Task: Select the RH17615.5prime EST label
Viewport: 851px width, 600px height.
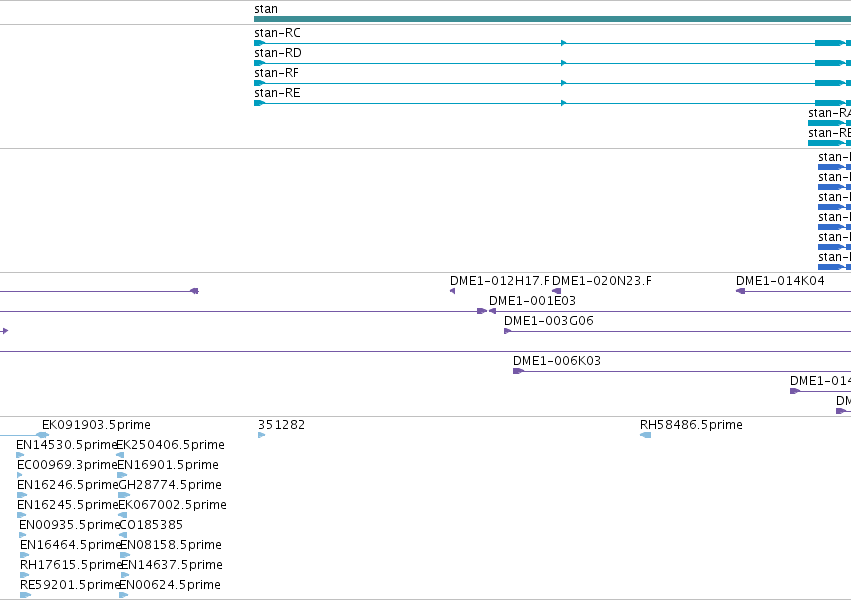Action: coord(71,565)
